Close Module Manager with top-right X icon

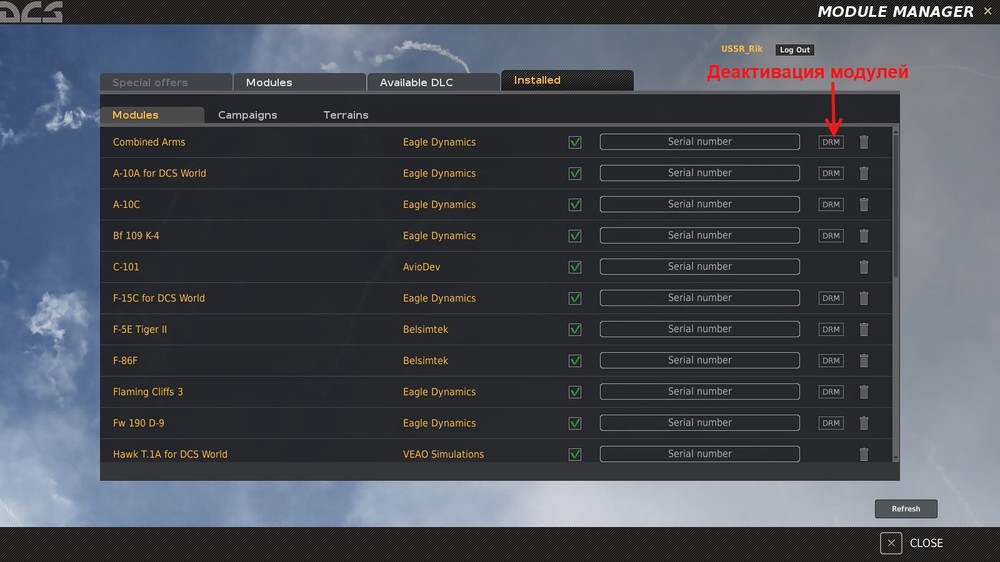(x=987, y=11)
